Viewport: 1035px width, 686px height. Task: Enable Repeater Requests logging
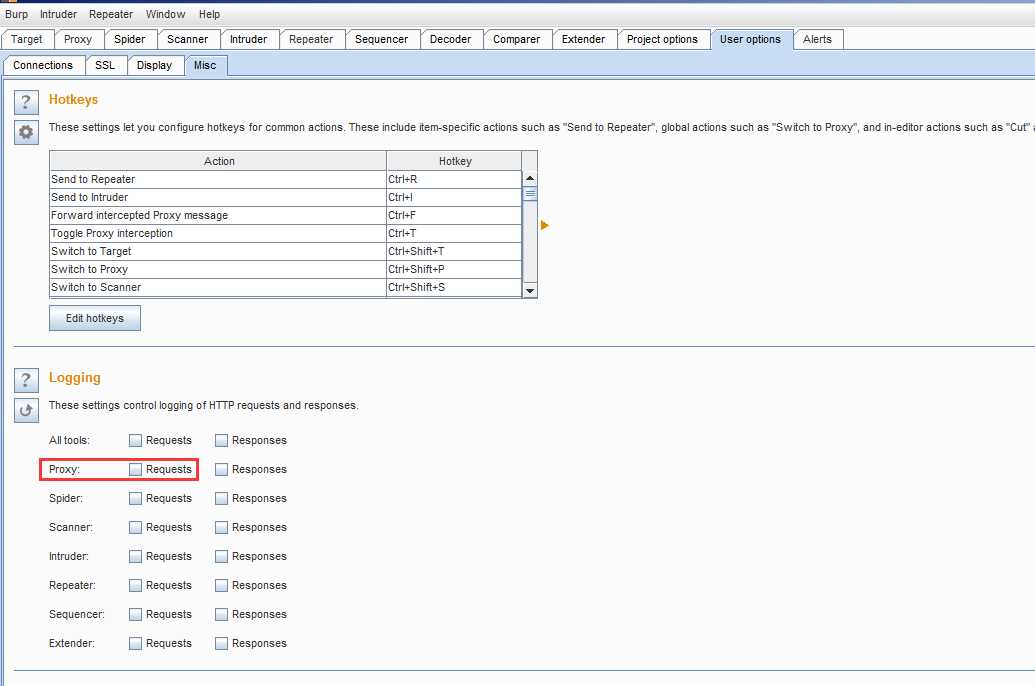[135, 586]
